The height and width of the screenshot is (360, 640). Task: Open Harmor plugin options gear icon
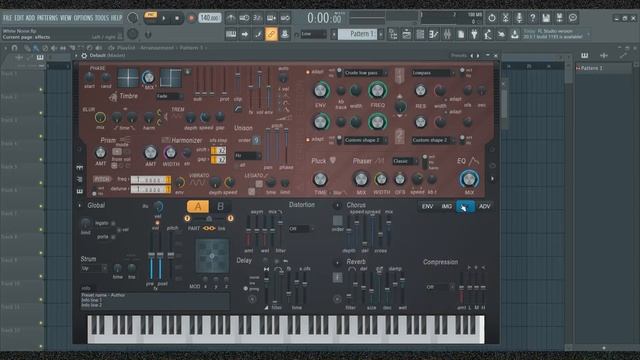click(x=84, y=56)
